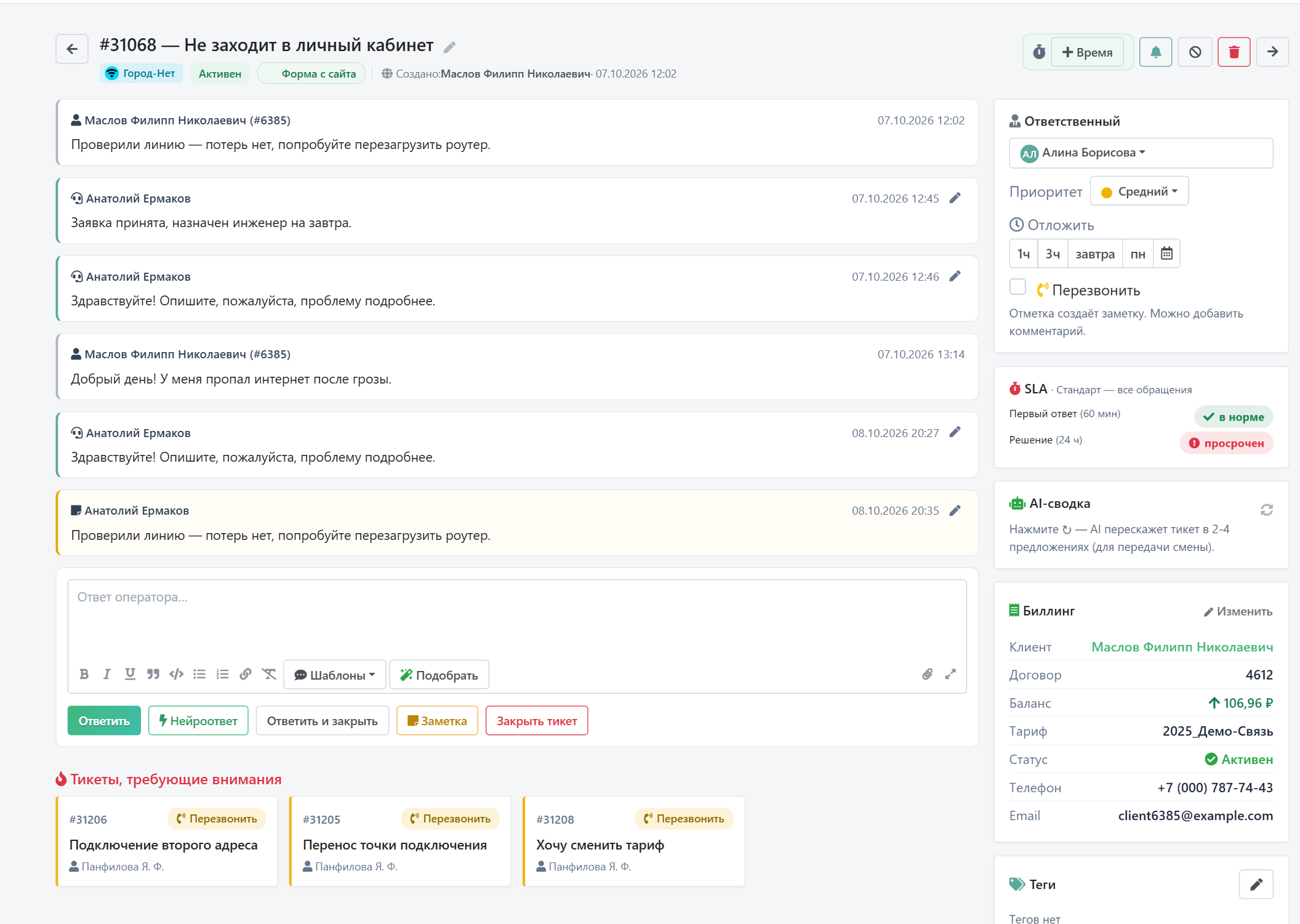This screenshot has width=1300, height=924.
Task: Click Подобрать template button
Action: coord(439,675)
